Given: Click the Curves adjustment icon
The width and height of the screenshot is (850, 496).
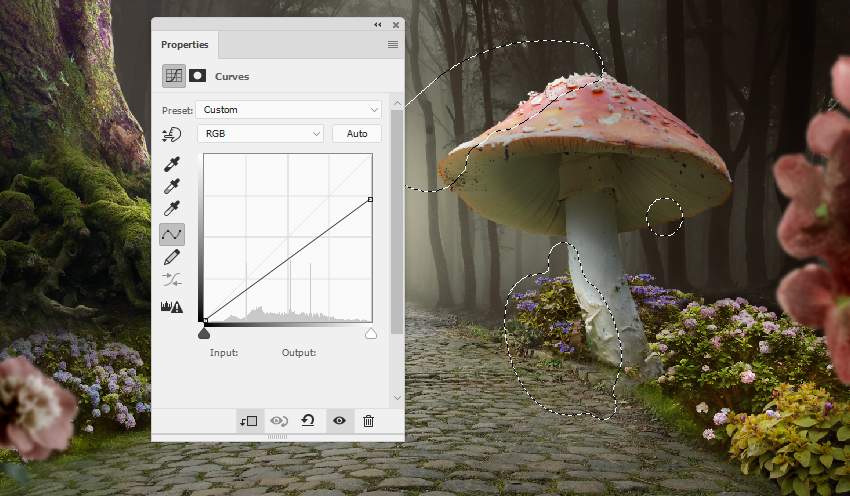Looking at the screenshot, I should [173, 76].
